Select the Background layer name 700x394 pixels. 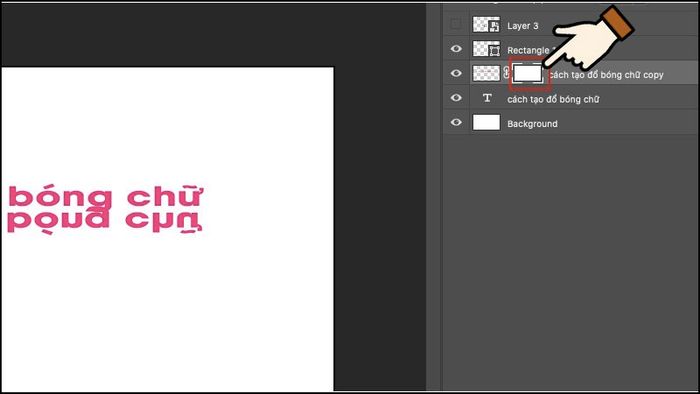(x=532, y=124)
